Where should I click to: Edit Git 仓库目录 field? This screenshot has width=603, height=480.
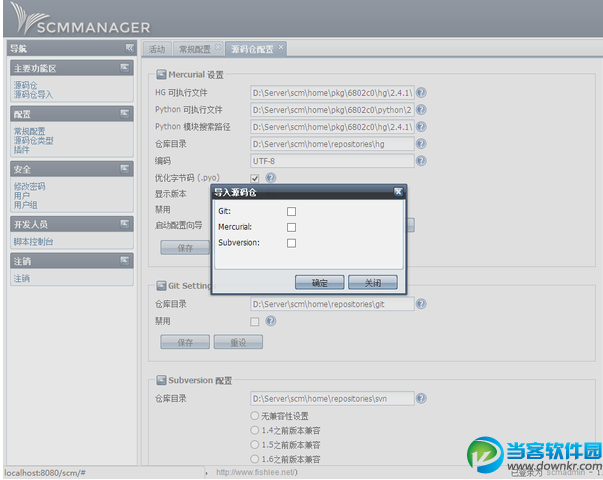click(x=332, y=304)
